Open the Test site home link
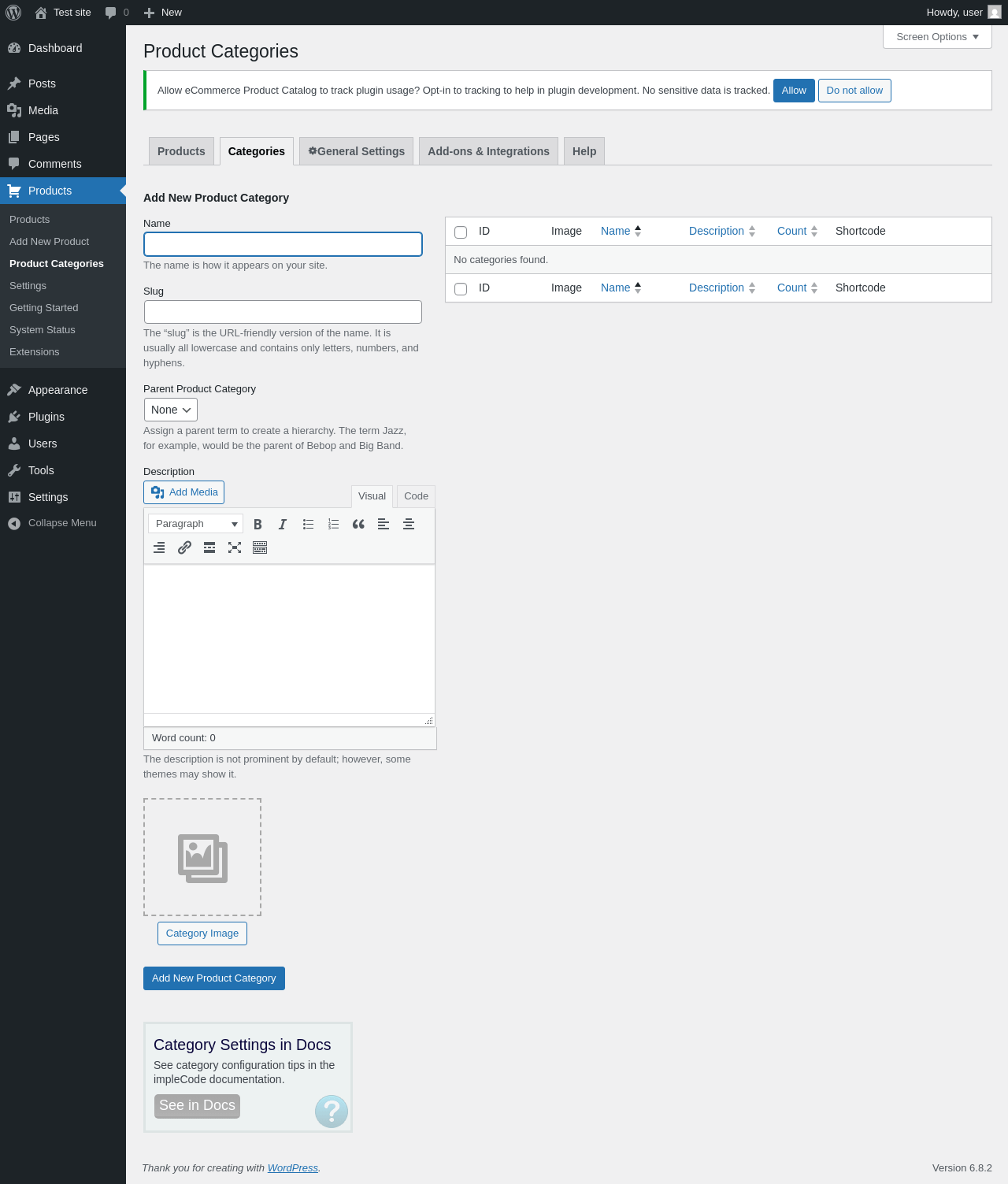This screenshot has height=1184, width=1008. point(63,13)
